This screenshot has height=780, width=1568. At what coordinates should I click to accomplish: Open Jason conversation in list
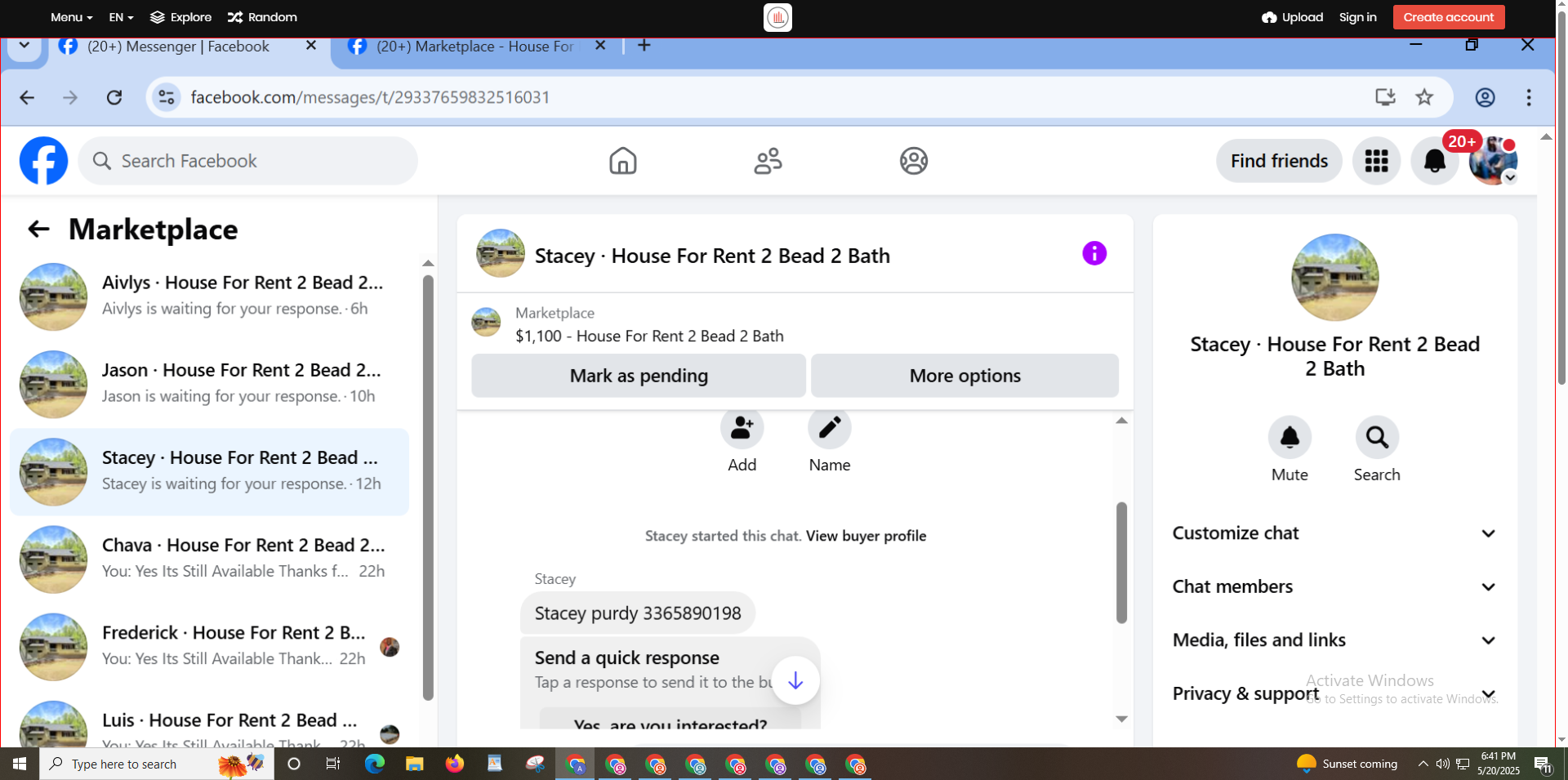[209, 384]
